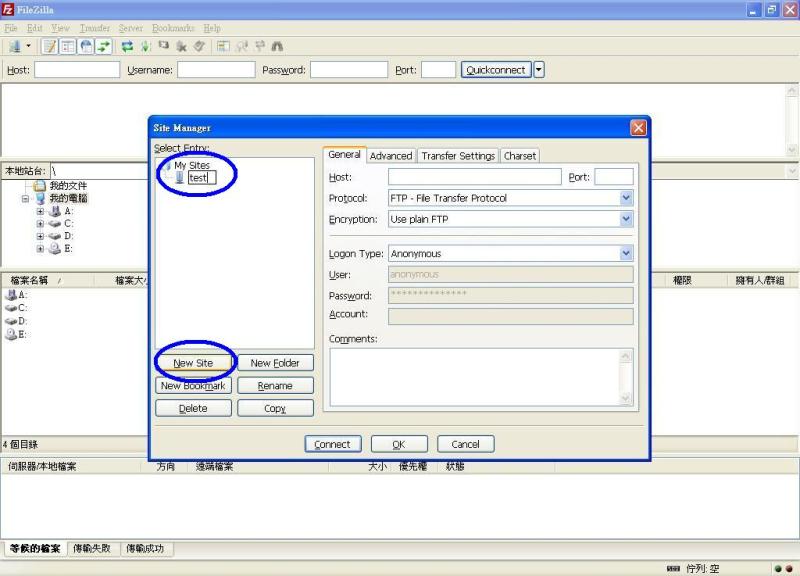800x576 pixels.
Task: Switch to the 傳輸成功 queue tab
Action: (x=145, y=548)
